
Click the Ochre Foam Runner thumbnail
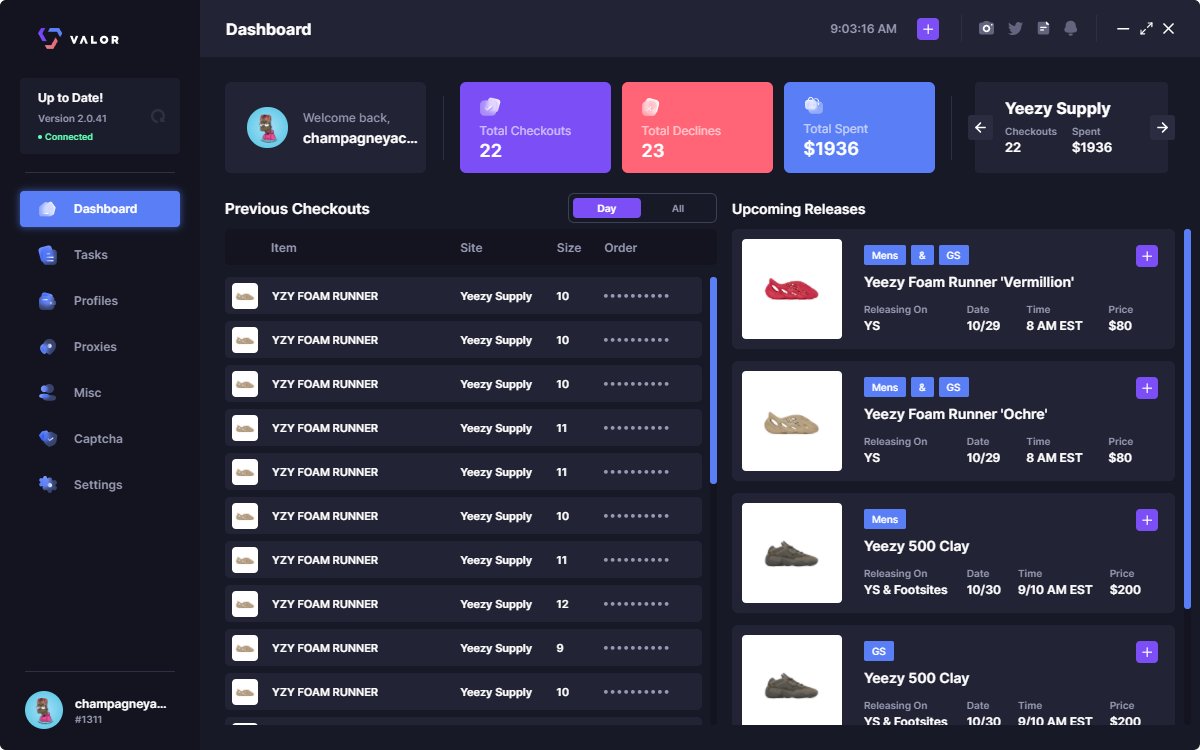tap(792, 421)
